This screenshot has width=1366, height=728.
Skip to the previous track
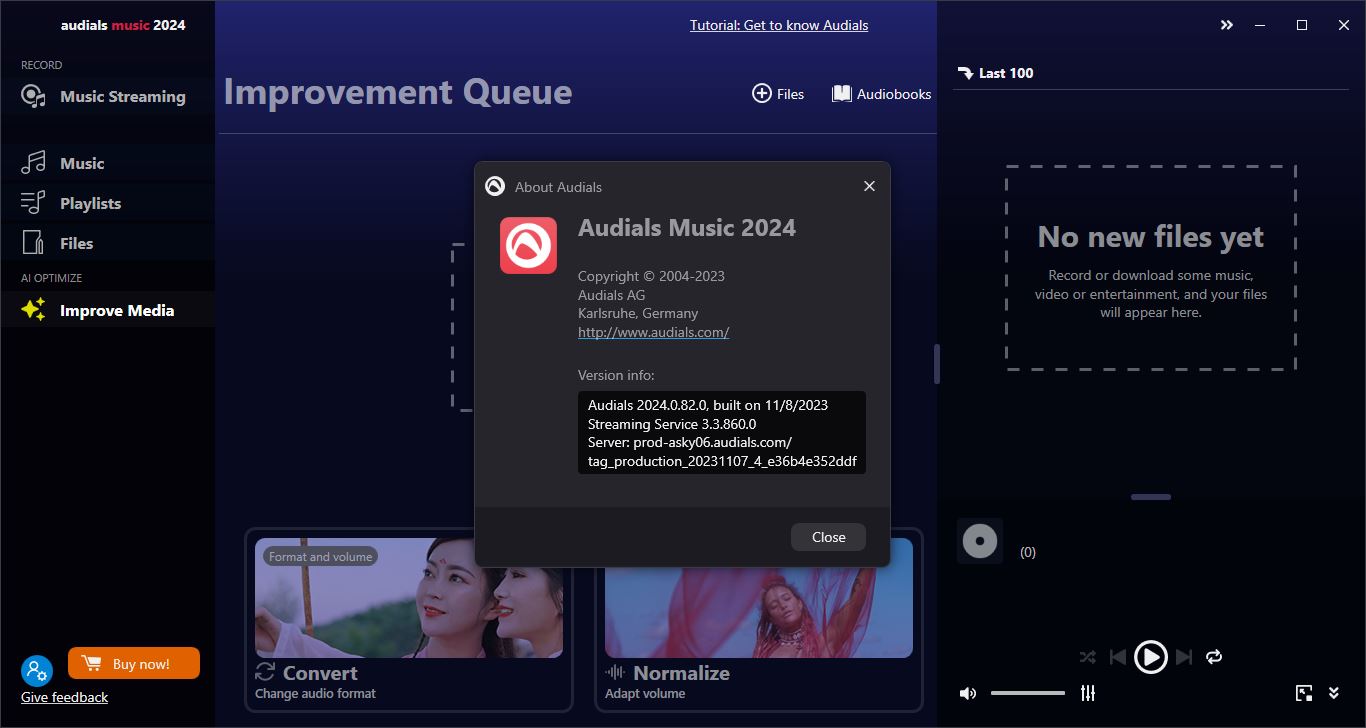point(1118,657)
